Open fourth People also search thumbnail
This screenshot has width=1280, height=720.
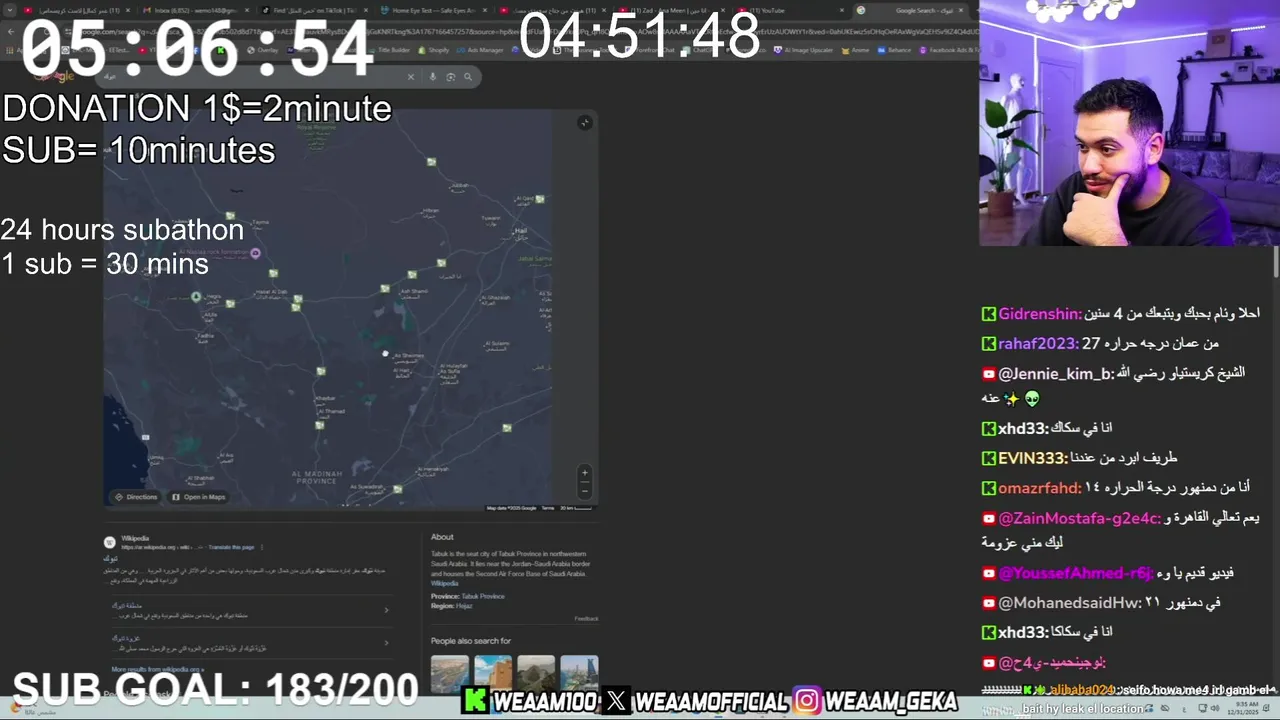point(580,673)
